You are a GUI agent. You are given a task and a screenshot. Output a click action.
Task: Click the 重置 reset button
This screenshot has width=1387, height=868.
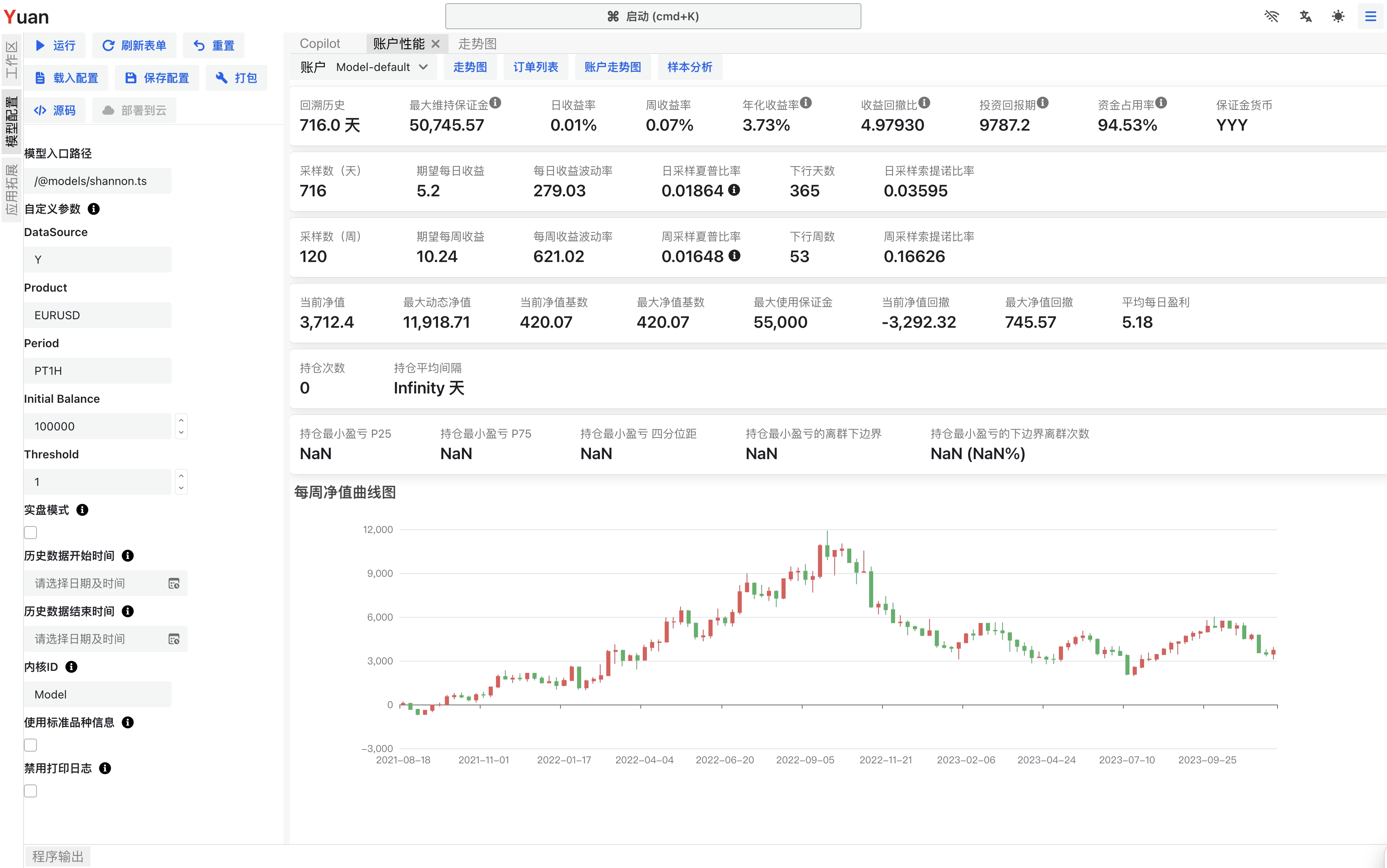[x=213, y=45]
